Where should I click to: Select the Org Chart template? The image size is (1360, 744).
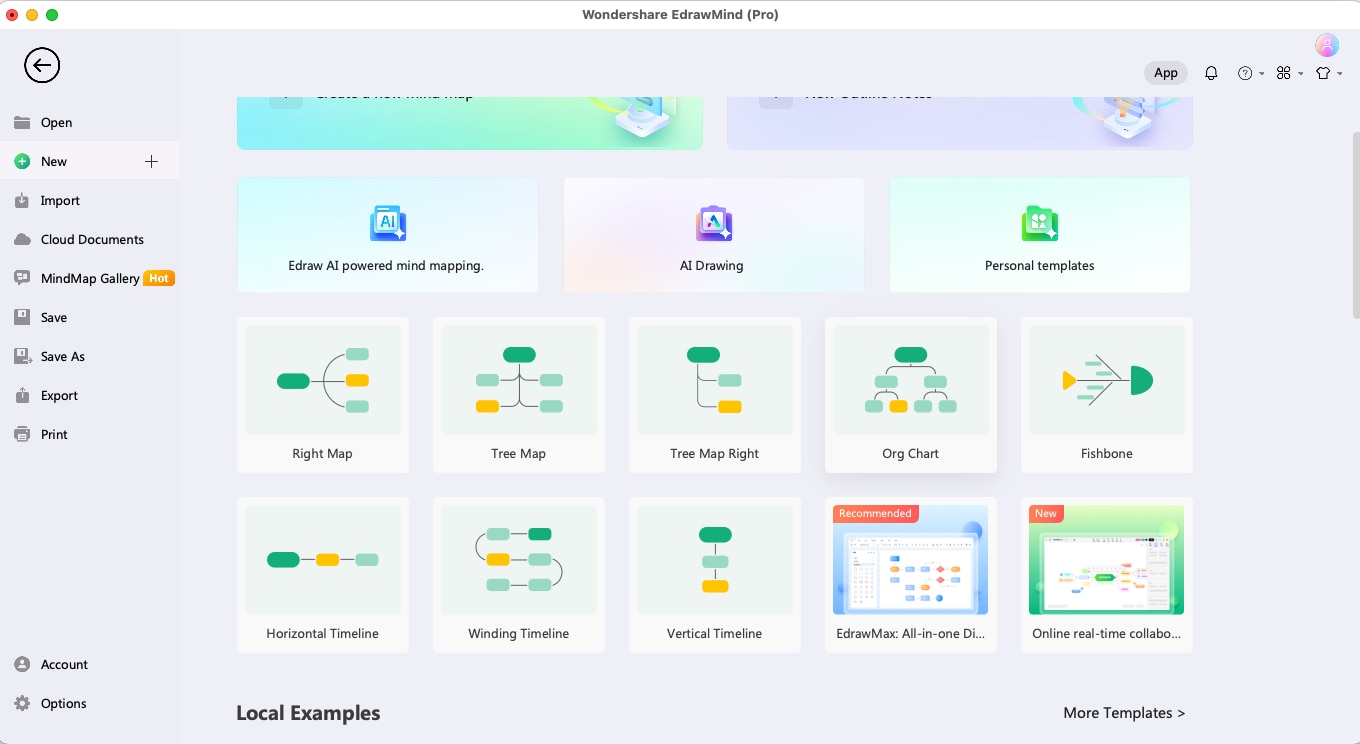[x=911, y=395]
